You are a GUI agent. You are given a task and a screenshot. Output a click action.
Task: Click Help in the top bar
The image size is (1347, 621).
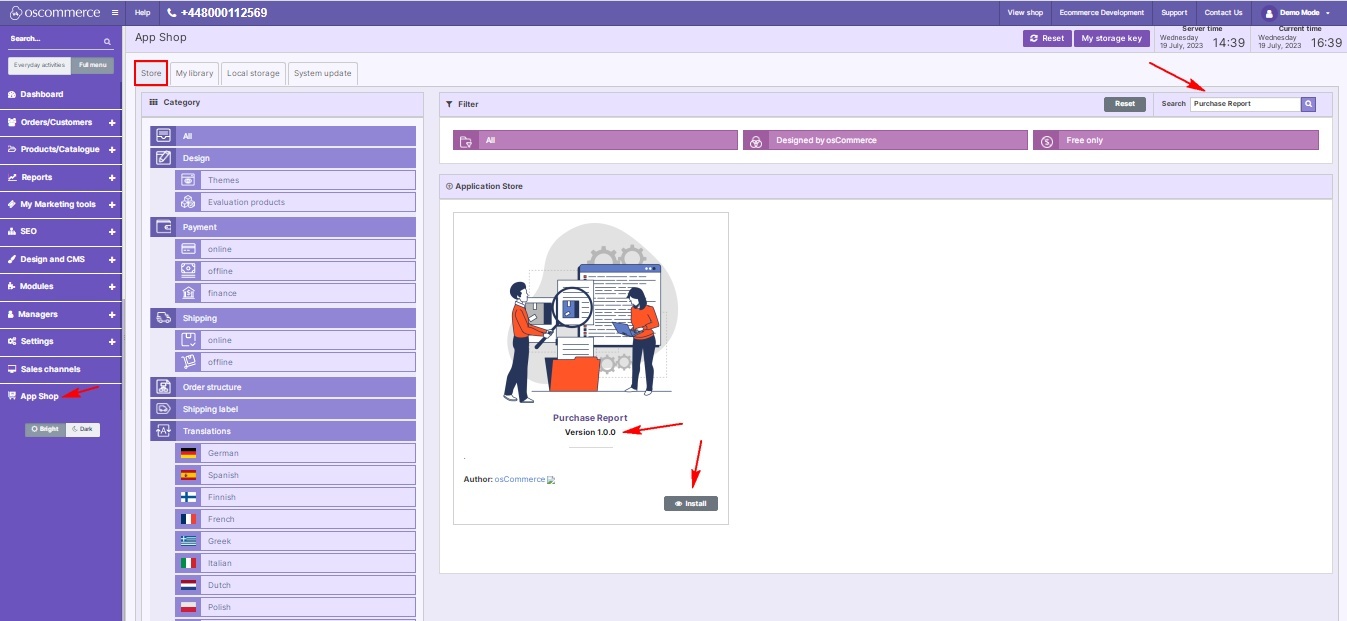click(142, 13)
